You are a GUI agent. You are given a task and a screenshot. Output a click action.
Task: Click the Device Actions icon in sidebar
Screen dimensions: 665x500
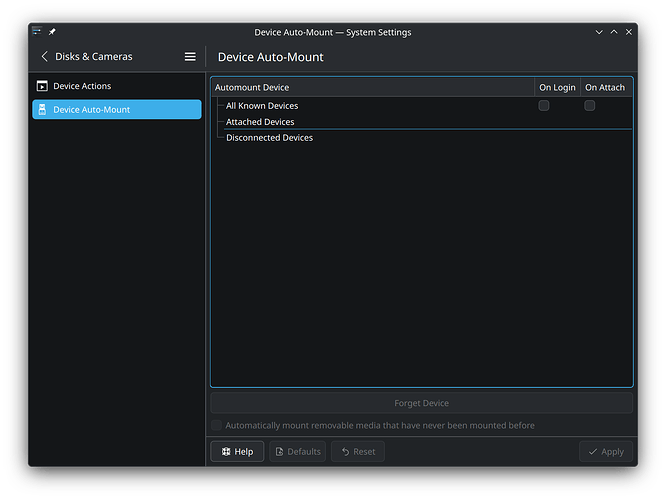click(x=42, y=86)
